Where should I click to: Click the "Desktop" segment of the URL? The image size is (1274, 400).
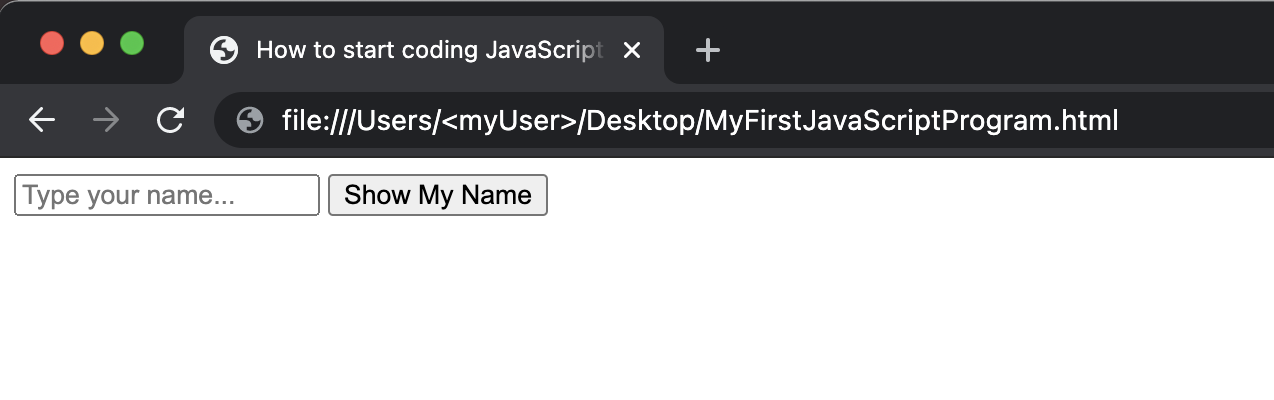[640, 121]
